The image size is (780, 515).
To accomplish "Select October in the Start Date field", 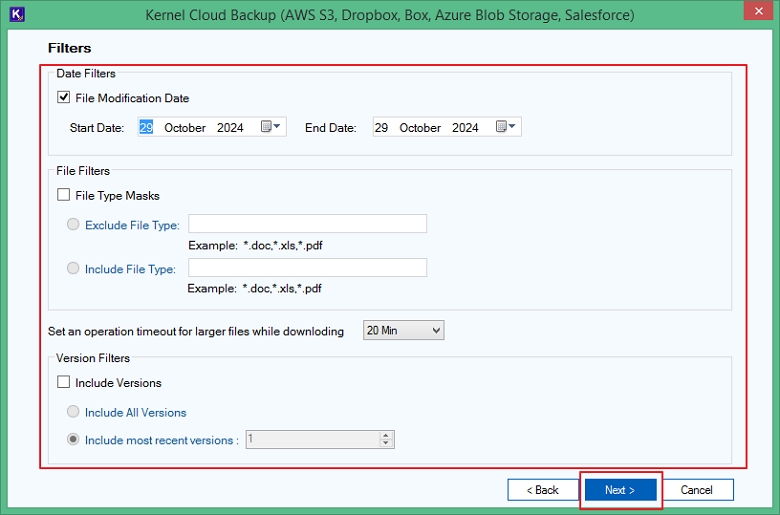I will coord(185,128).
